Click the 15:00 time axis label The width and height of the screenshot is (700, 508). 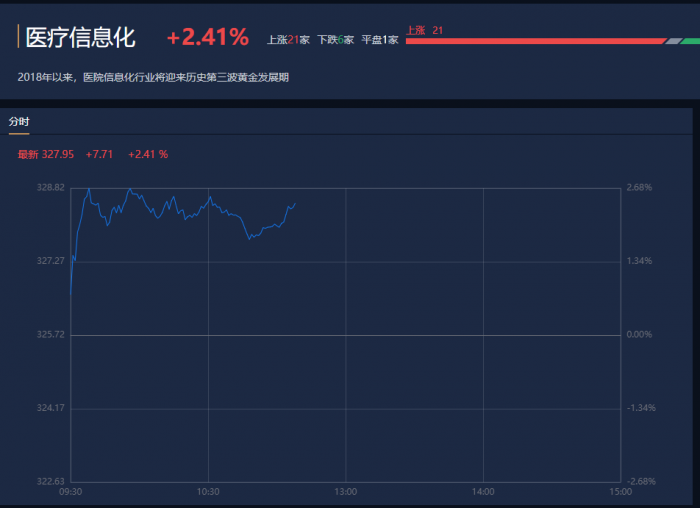click(x=621, y=492)
